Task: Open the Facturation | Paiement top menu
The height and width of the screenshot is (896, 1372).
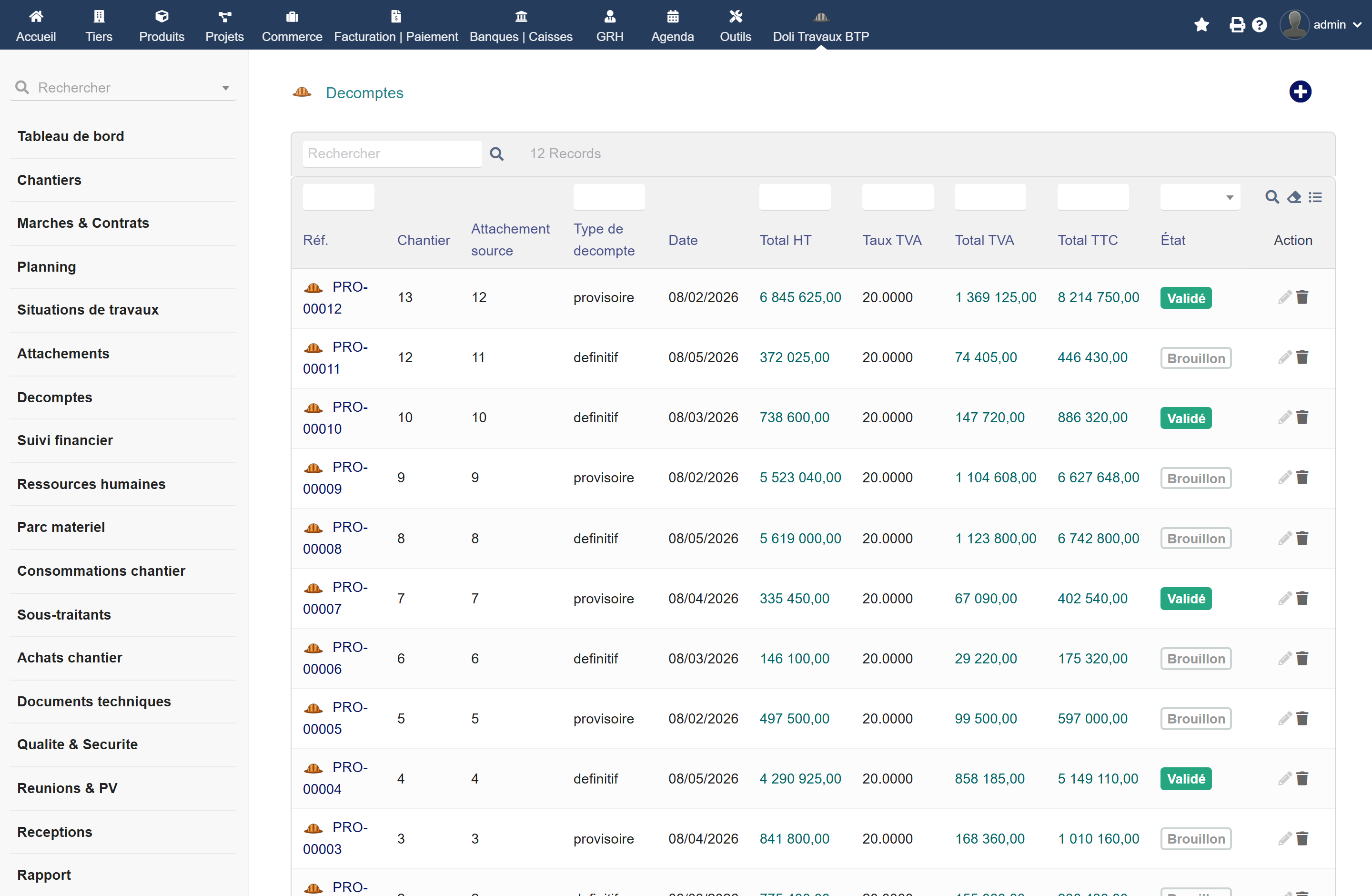Action: click(396, 25)
